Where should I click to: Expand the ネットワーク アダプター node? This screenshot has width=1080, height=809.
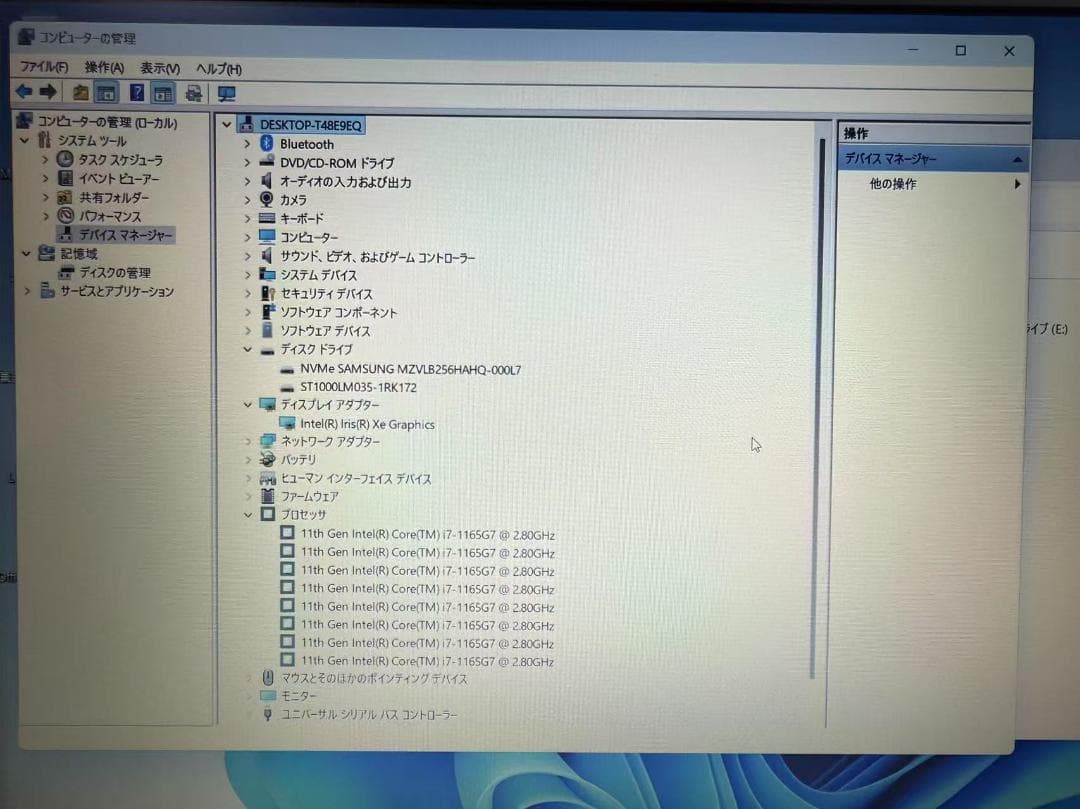click(x=248, y=441)
